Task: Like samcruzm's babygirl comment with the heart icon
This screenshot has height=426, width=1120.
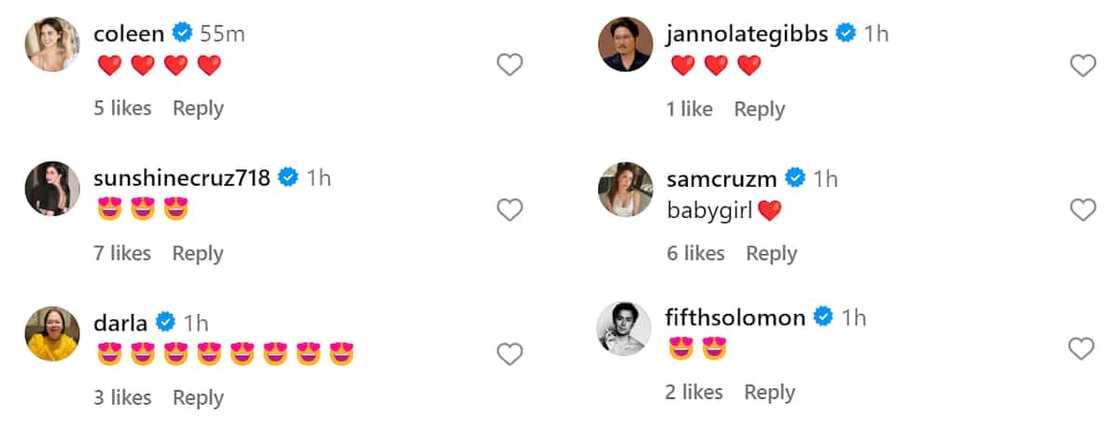Action: click(x=1083, y=210)
